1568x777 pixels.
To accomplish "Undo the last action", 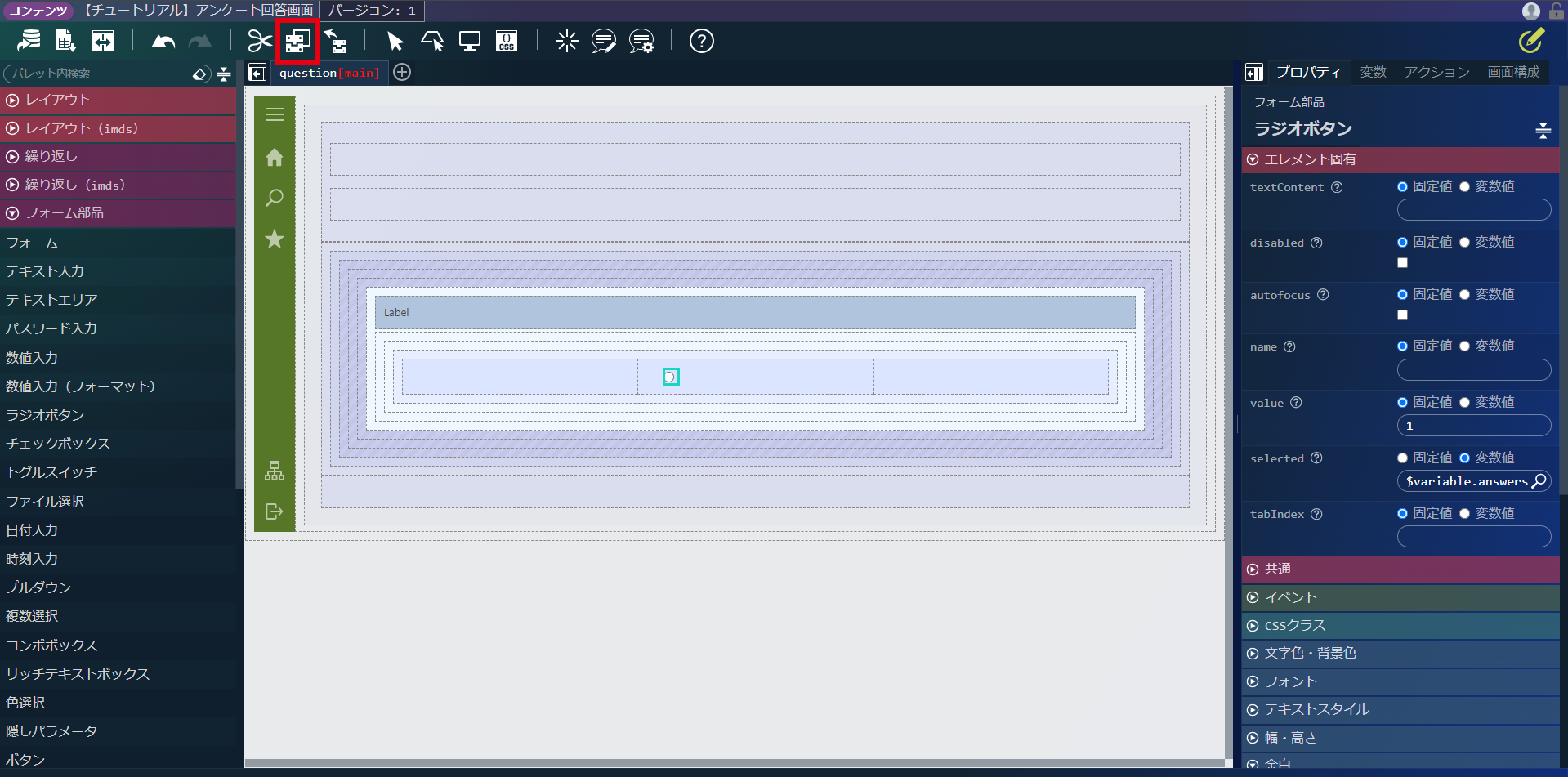I will point(163,41).
